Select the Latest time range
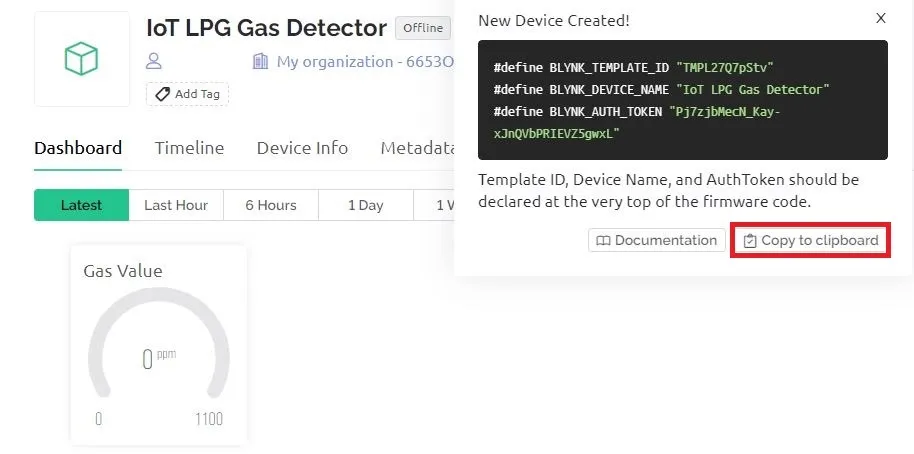The height and width of the screenshot is (454, 914). pyautogui.click(x=81, y=205)
